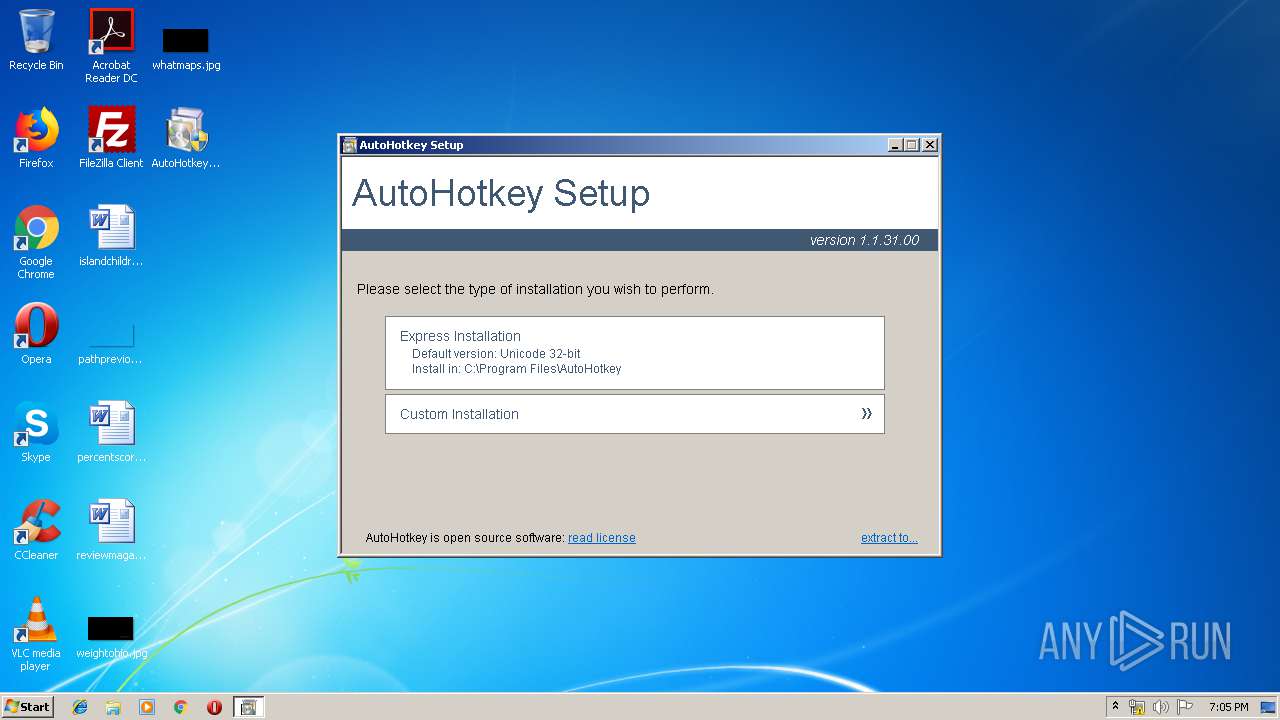
Task: Select the Recycle Bin desktop icon
Action: 36,41
